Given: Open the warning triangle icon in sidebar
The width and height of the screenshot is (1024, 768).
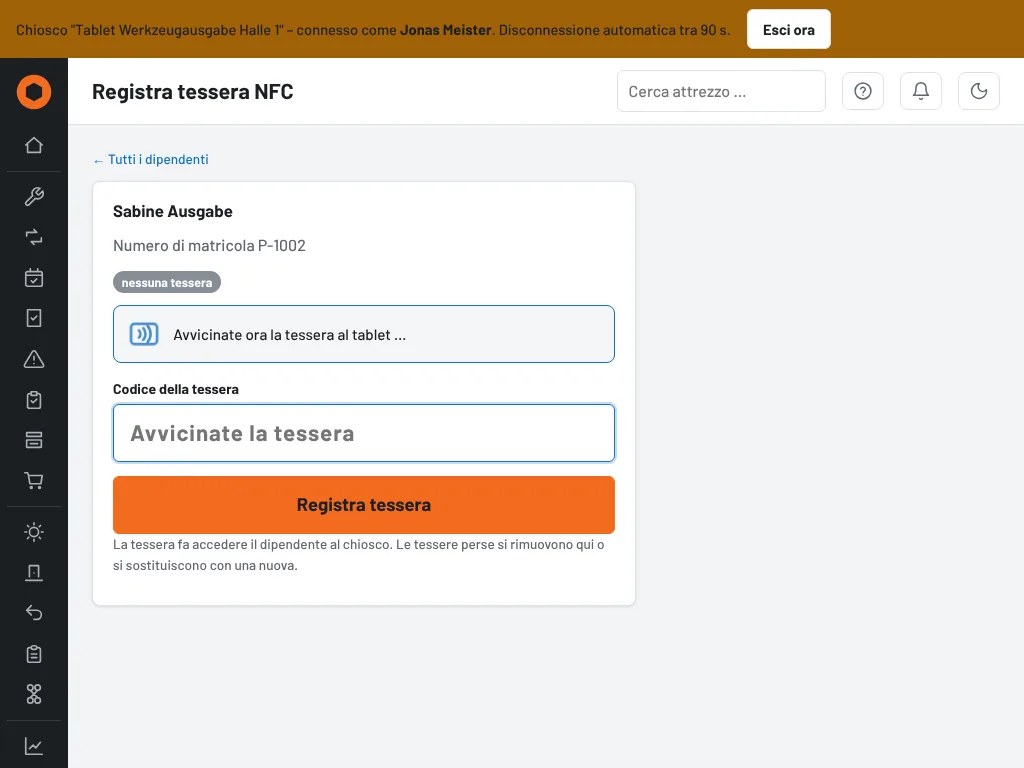Looking at the screenshot, I should (34, 359).
